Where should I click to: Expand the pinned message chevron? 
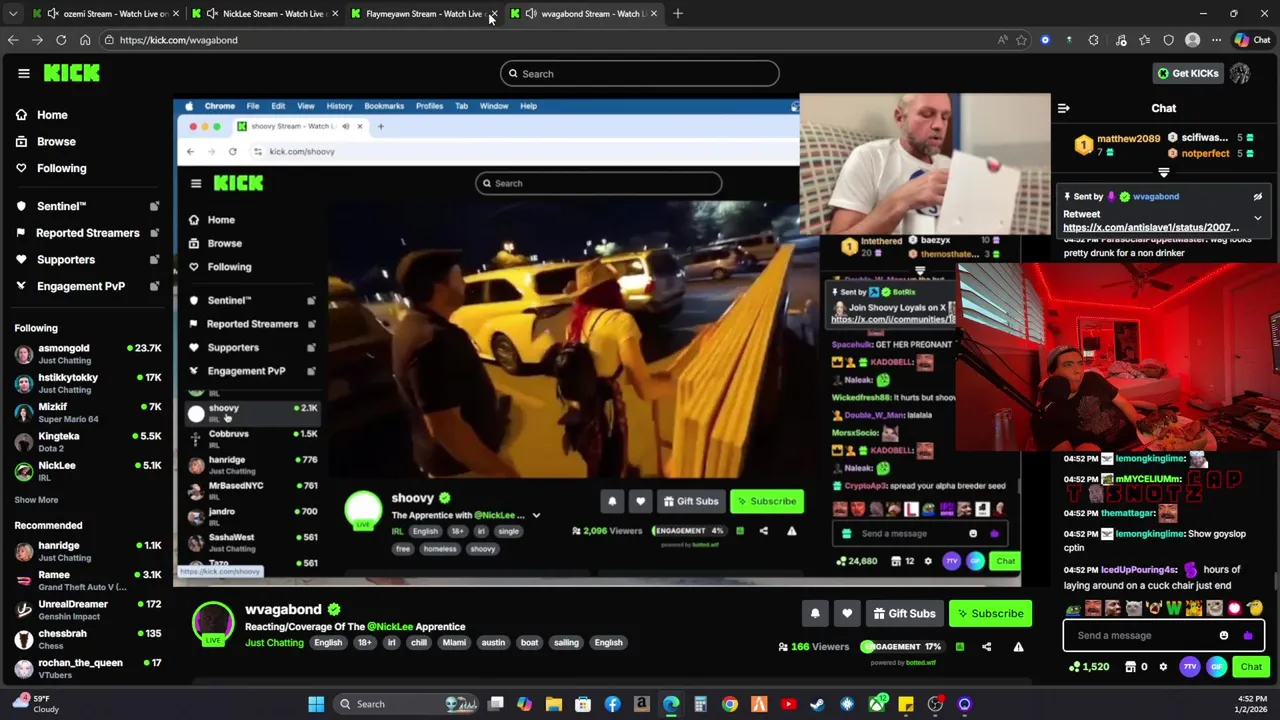click(1258, 217)
